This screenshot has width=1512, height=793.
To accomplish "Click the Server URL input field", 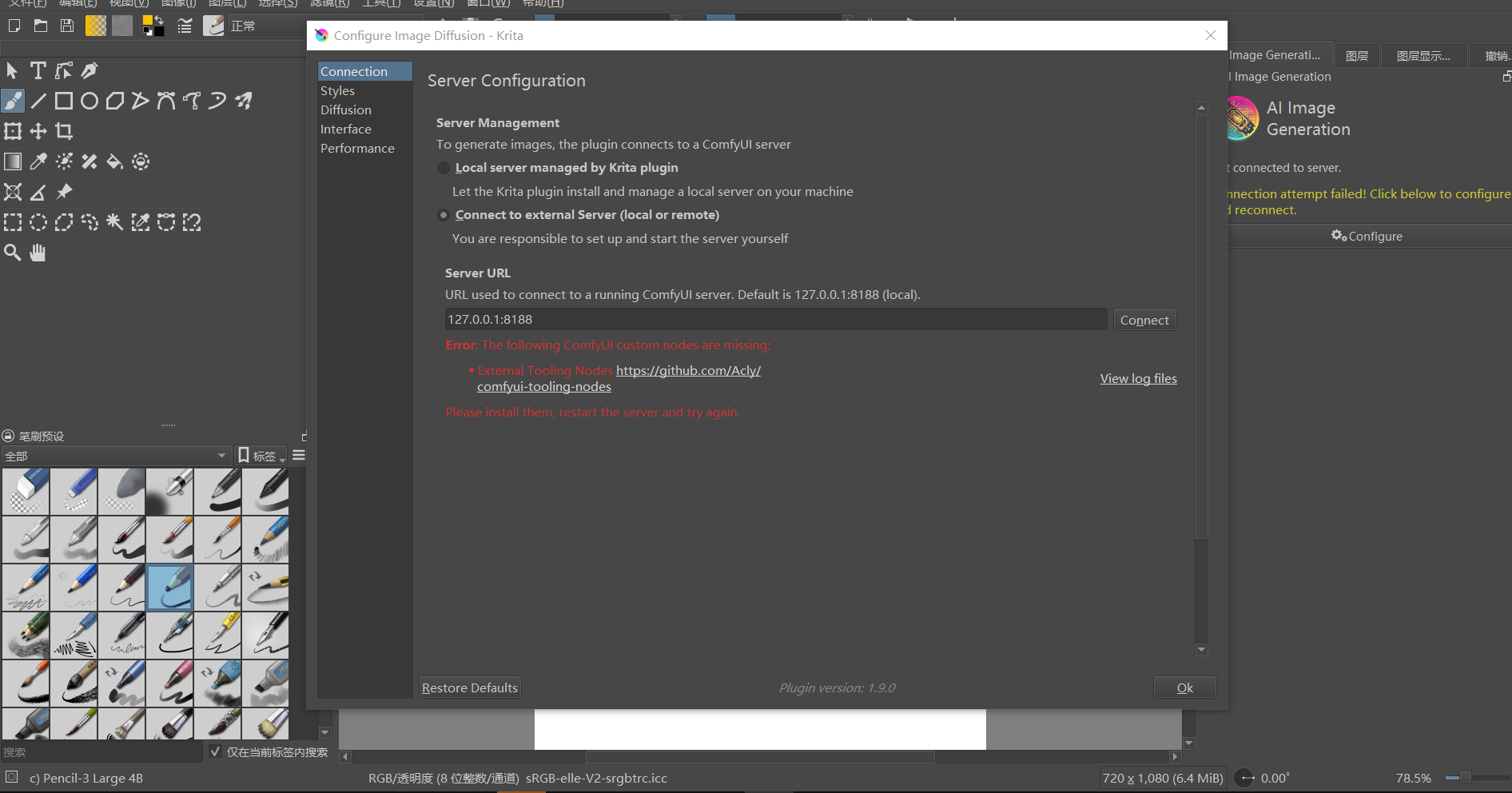I will [776, 320].
